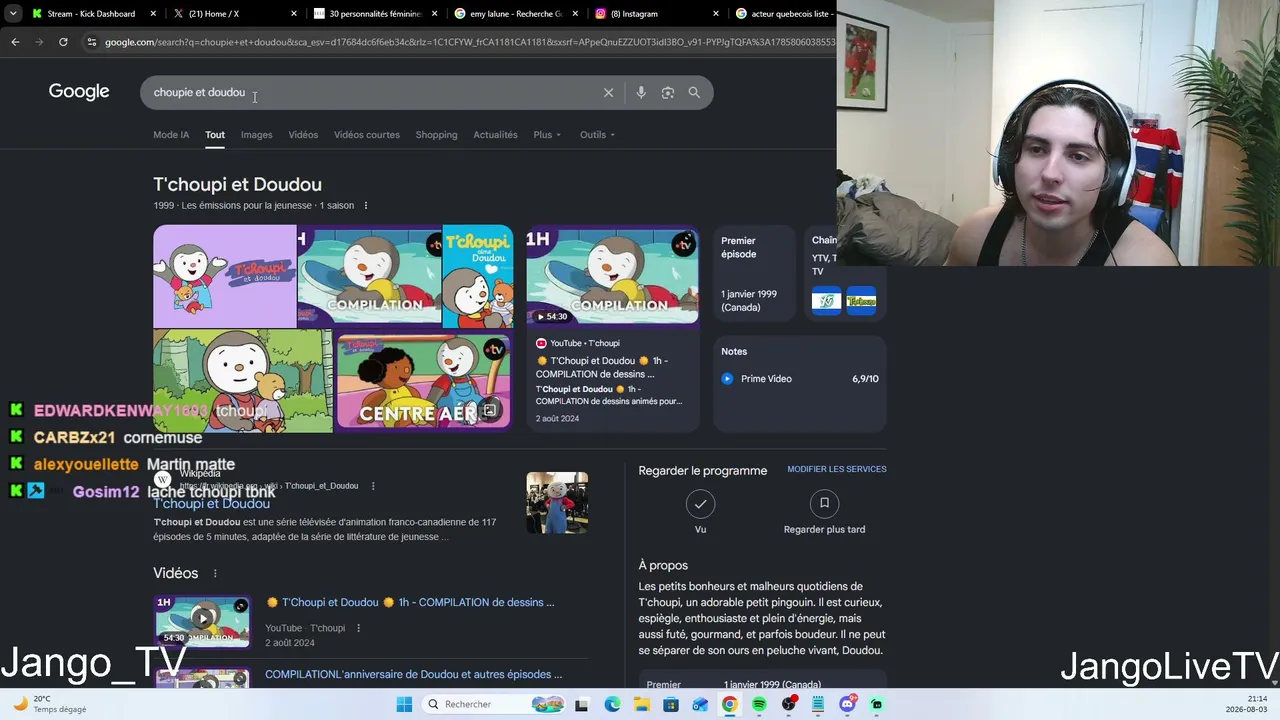Open the Mode IA search filter
Screen dimensions: 1280x720
point(171,135)
